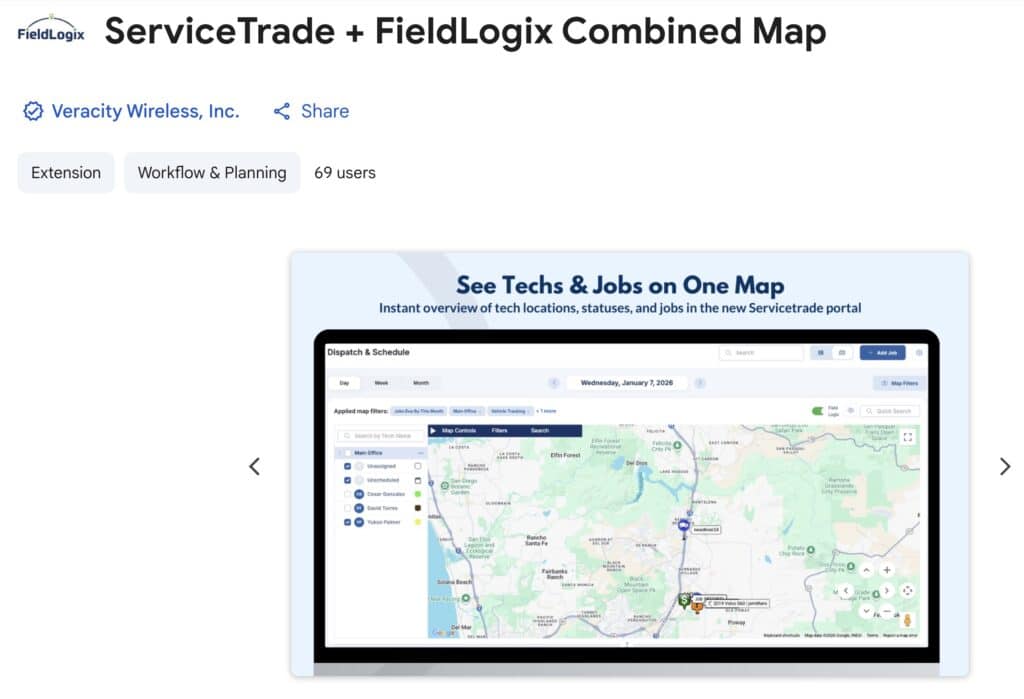The width and height of the screenshot is (1024, 699).
Task: Click the ServiceTrade + FieldLogix Combined Map title
Action: (465, 31)
